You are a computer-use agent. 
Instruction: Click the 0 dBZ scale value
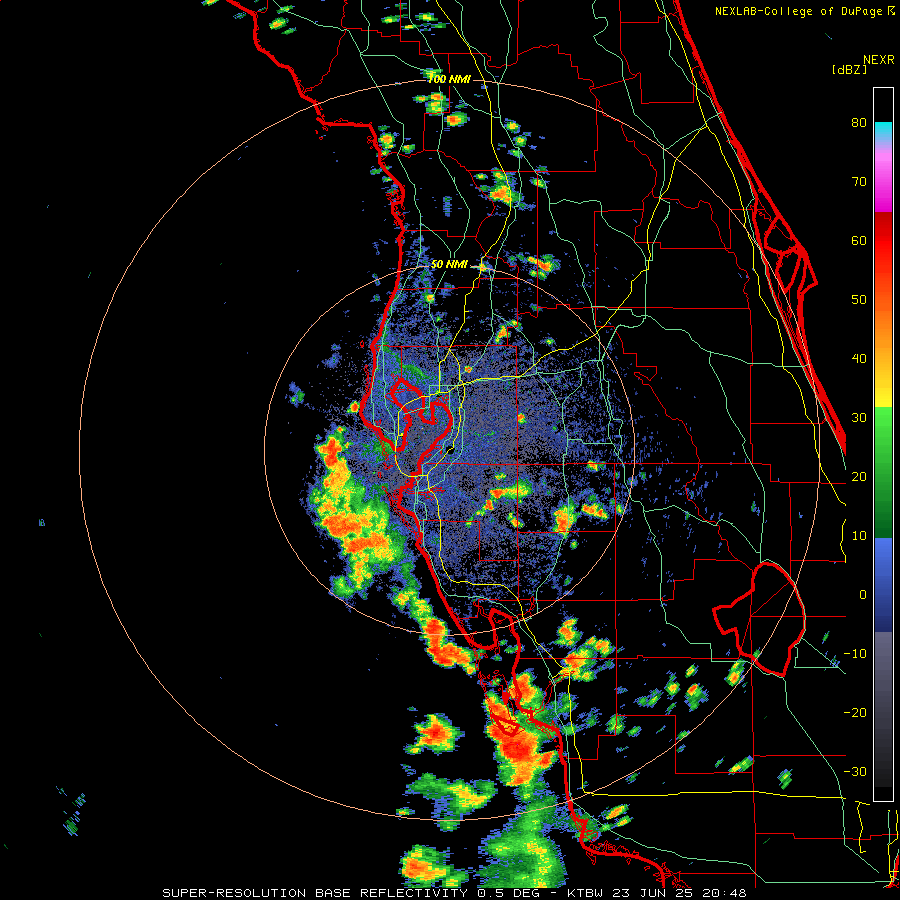(863, 595)
